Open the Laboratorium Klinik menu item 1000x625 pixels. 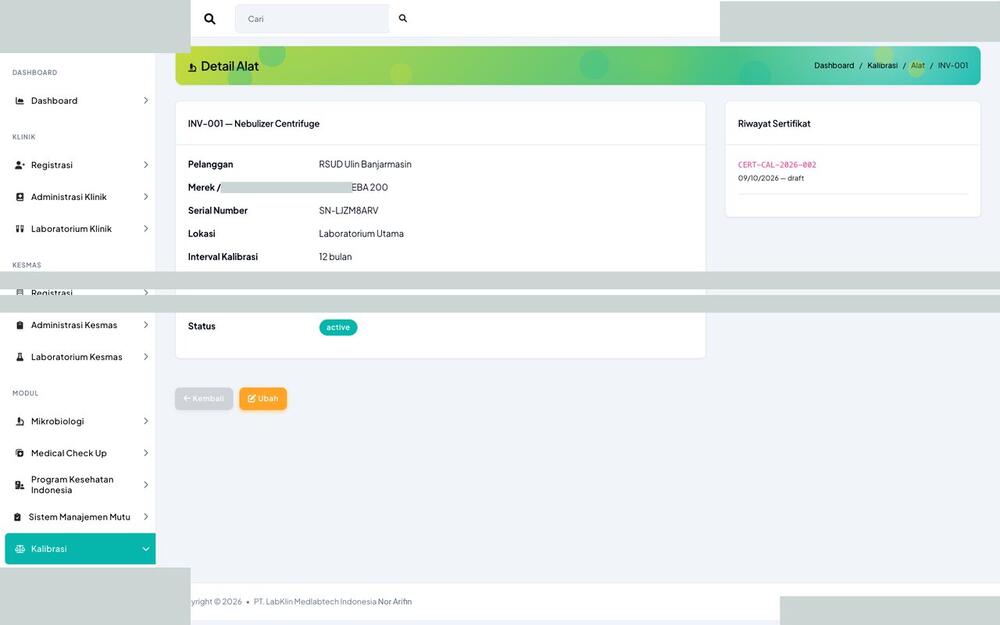[x=80, y=229]
